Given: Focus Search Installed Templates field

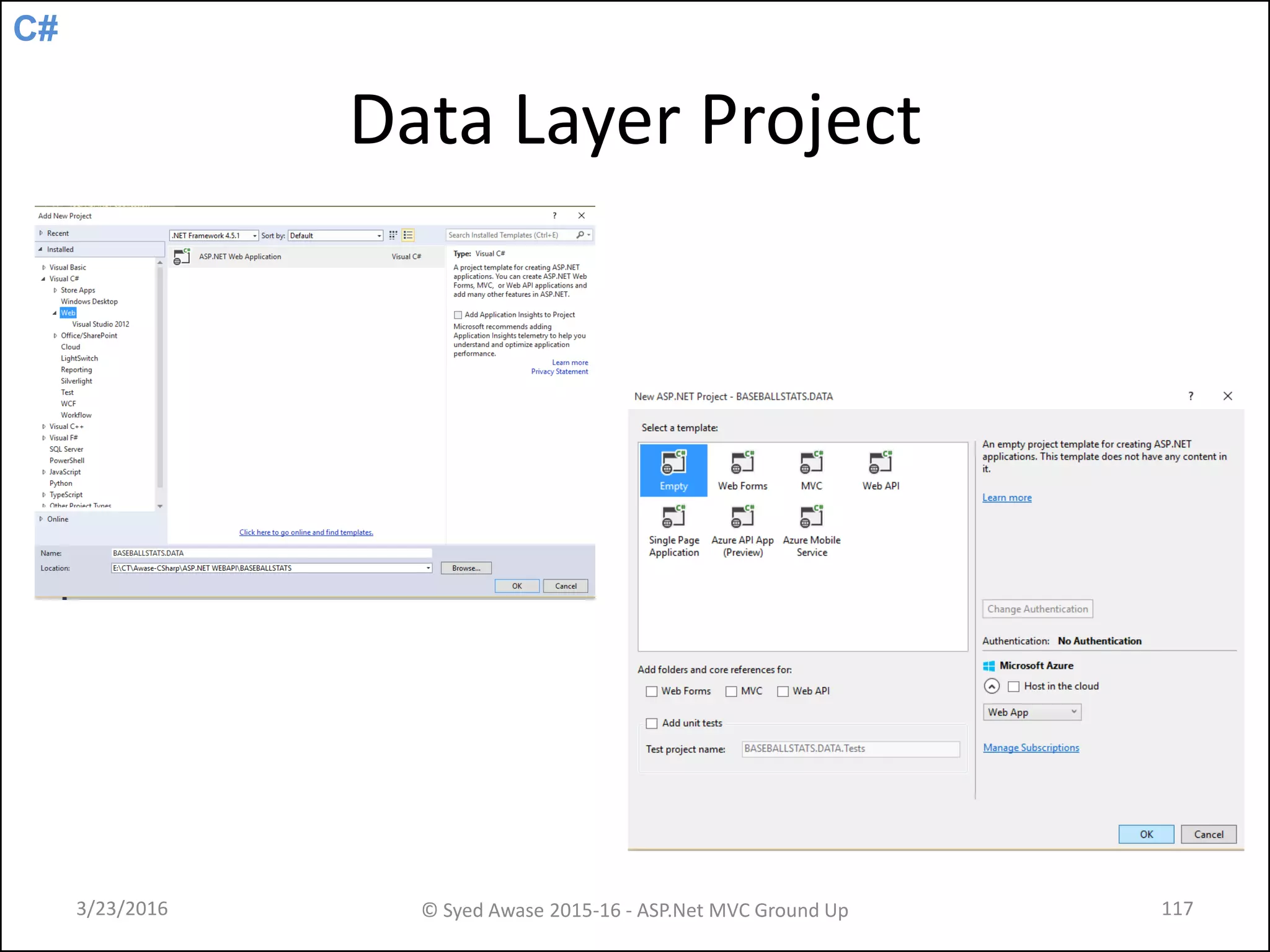Looking at the screenshot, I should [x=511, y=236].
